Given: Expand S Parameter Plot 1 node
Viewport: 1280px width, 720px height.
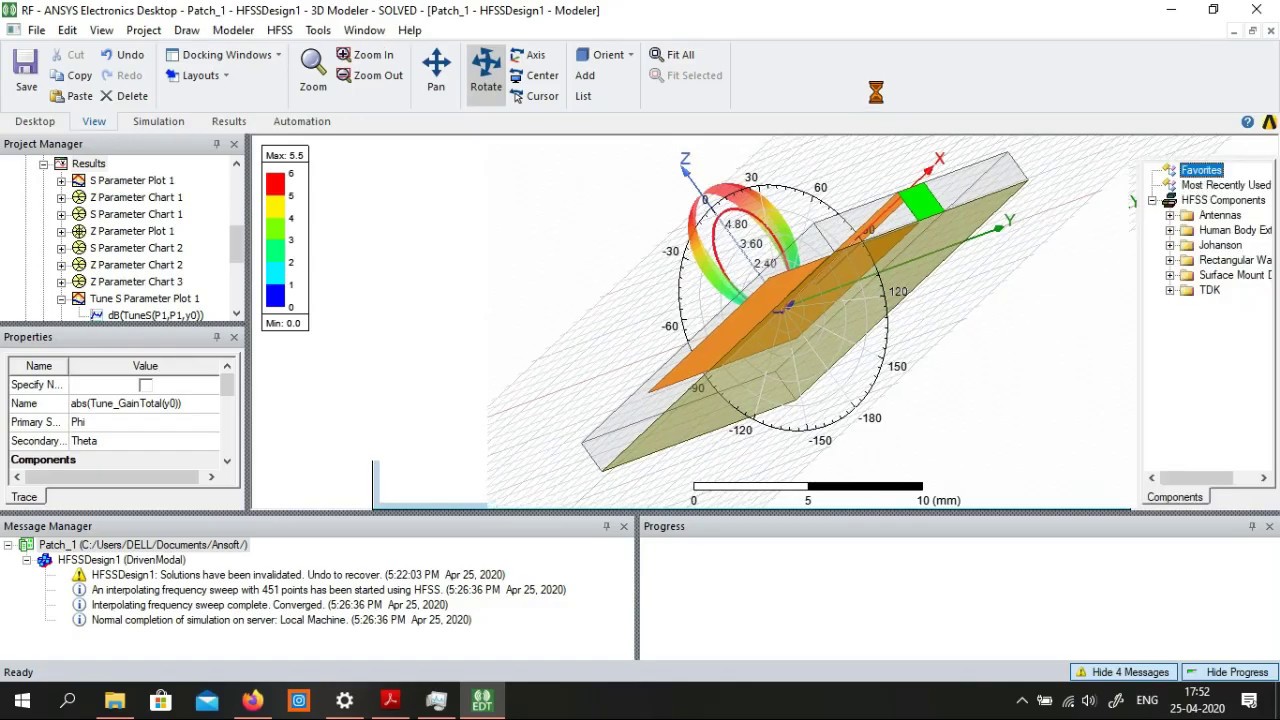Looking at the screenshot, I should [61, 181].
